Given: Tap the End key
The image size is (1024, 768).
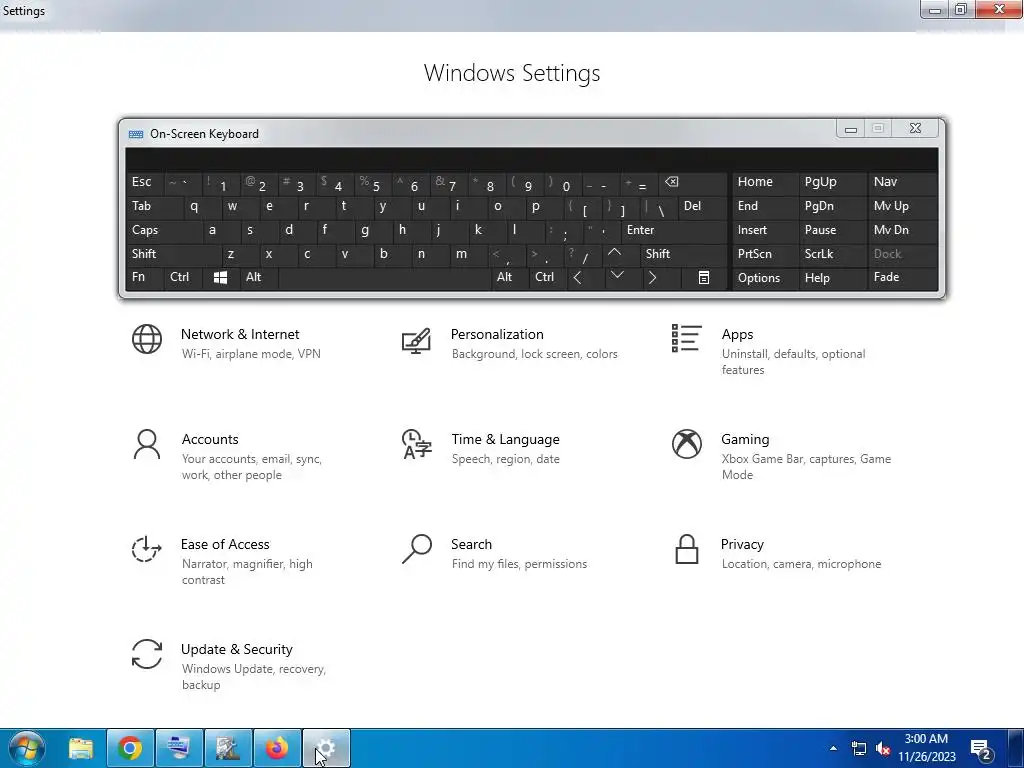Looking at the screenshot, I should click(765, 206).
